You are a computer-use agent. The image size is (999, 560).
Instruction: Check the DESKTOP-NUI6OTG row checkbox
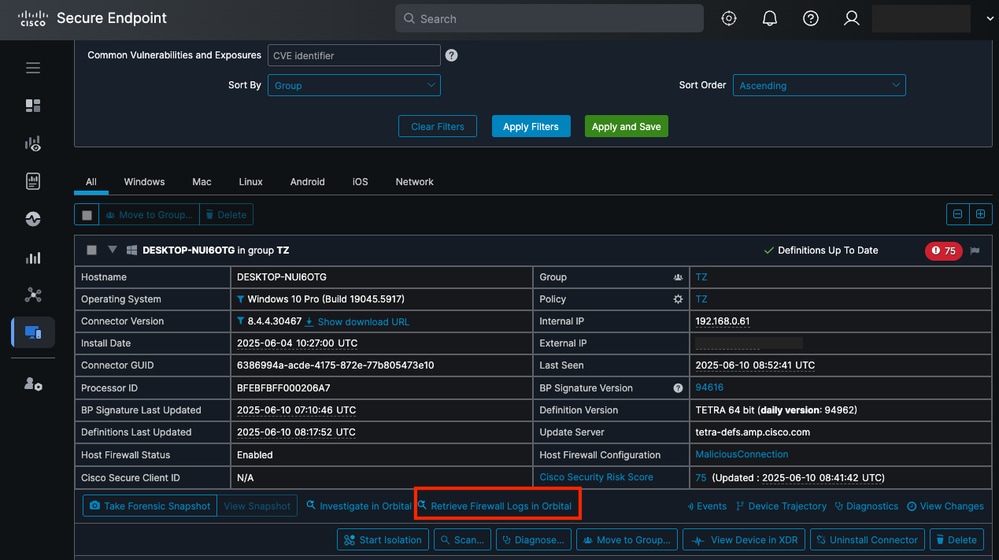(x=92, y=250)
